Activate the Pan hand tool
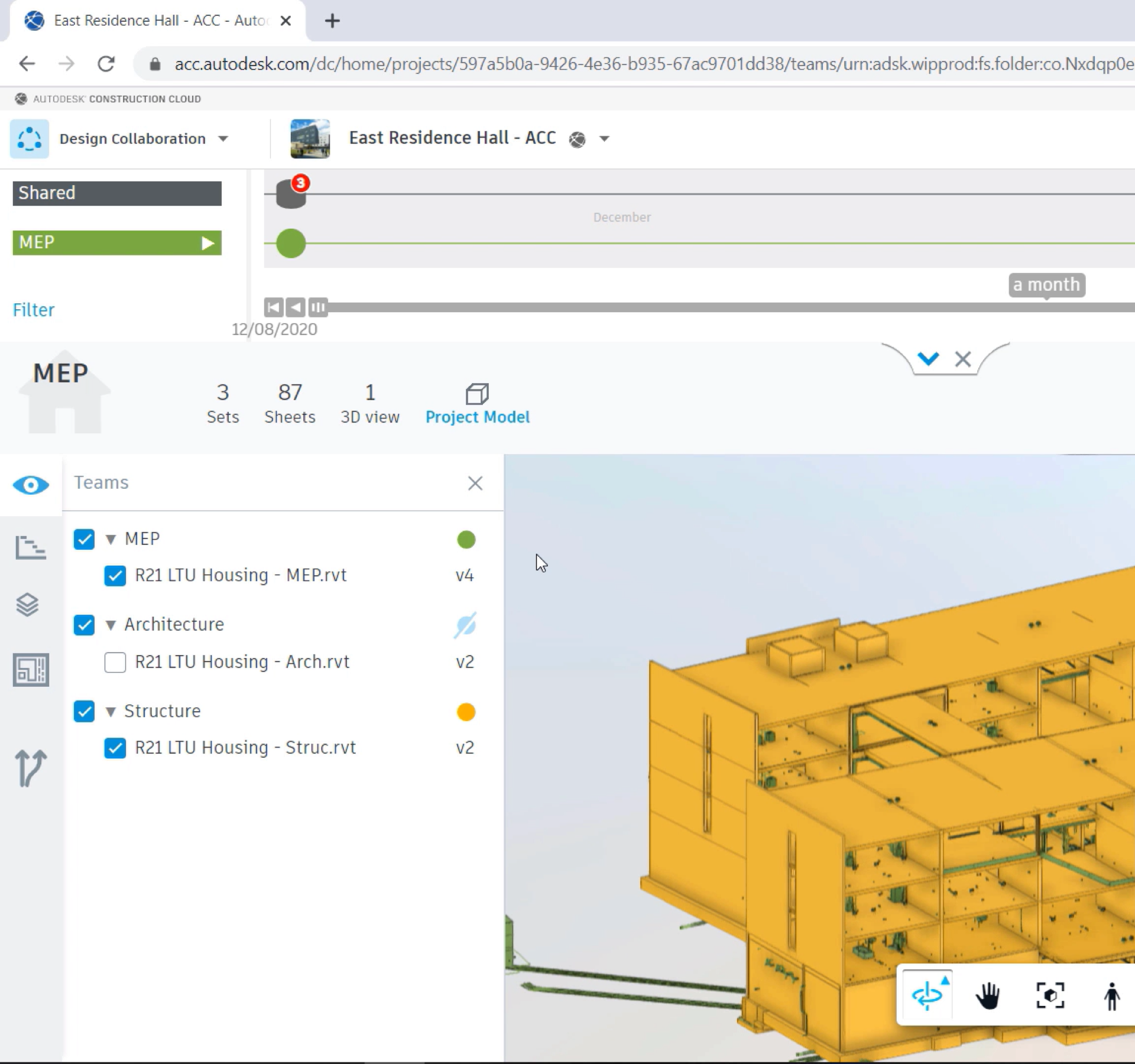 987,996
